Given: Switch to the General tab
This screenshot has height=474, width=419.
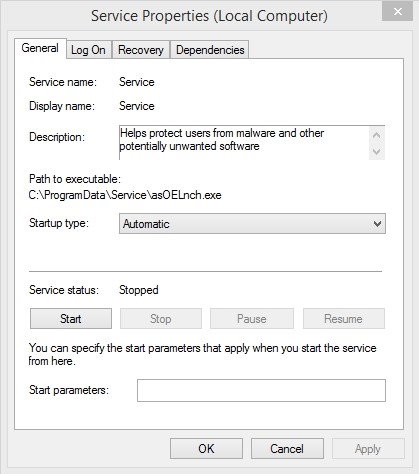Looking at the screenshot, I should 40,48.
